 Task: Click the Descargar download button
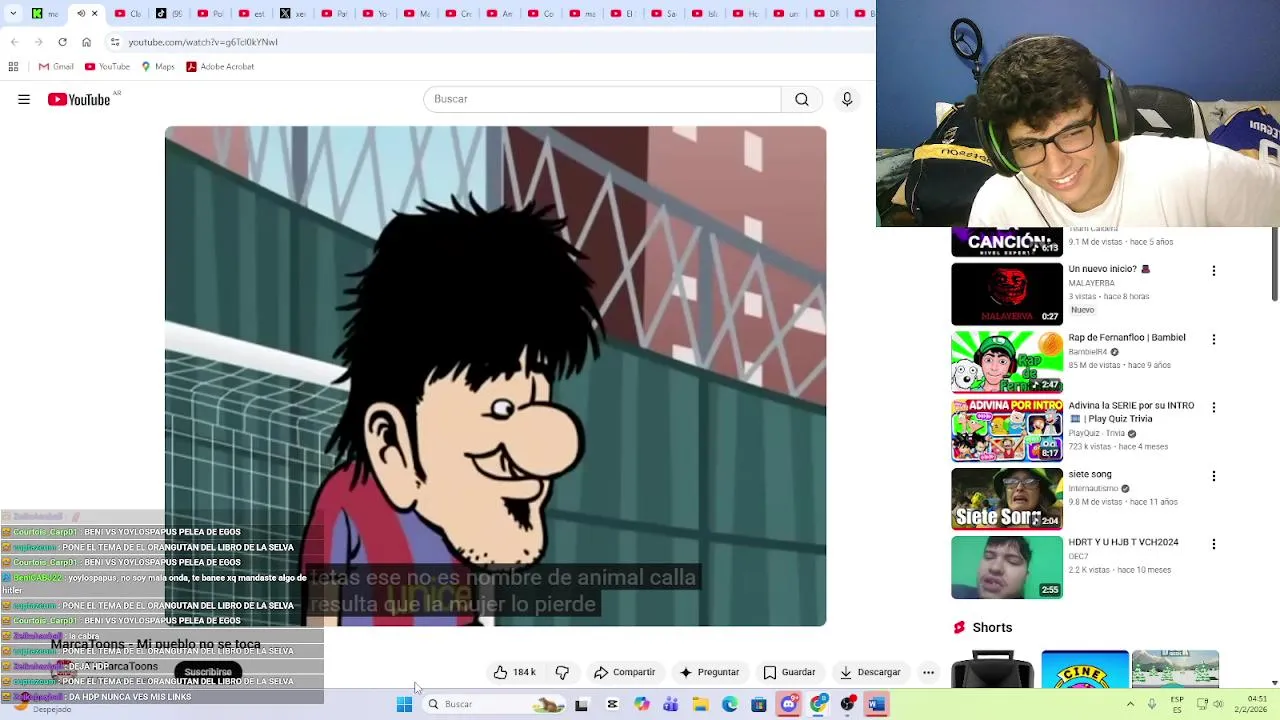coord(870,672)
